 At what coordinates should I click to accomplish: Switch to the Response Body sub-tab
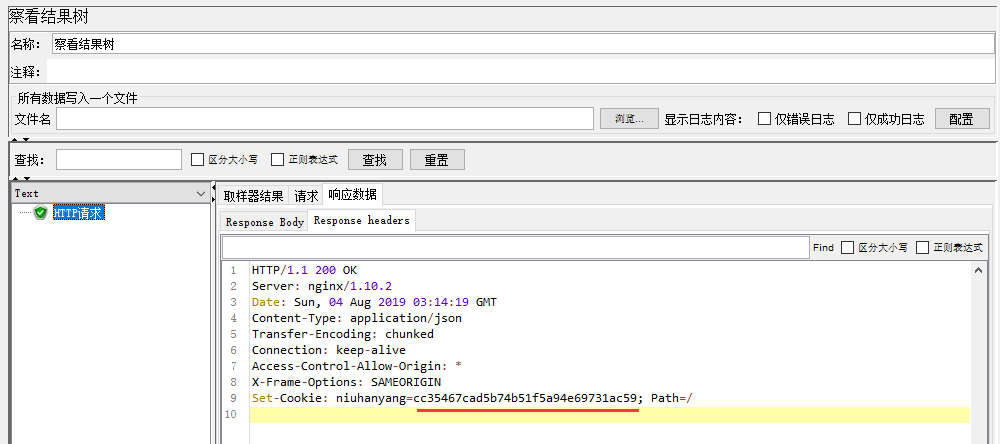click(x=264, y=222)
